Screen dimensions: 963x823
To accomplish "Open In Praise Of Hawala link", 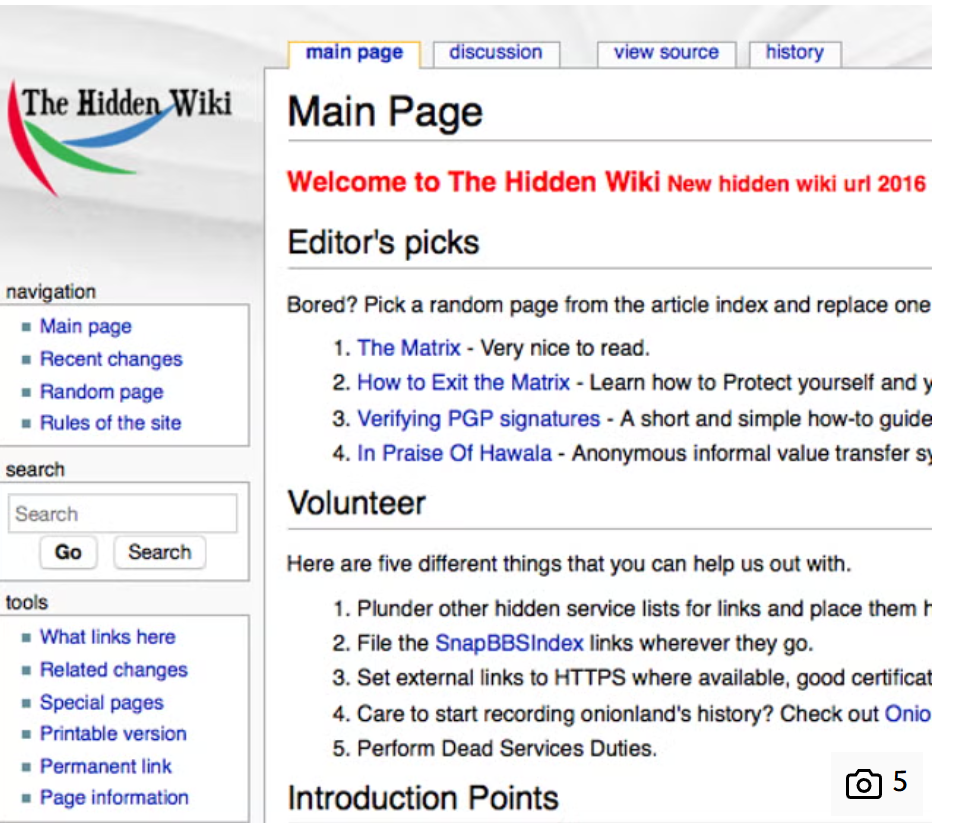I will [454, 453].
